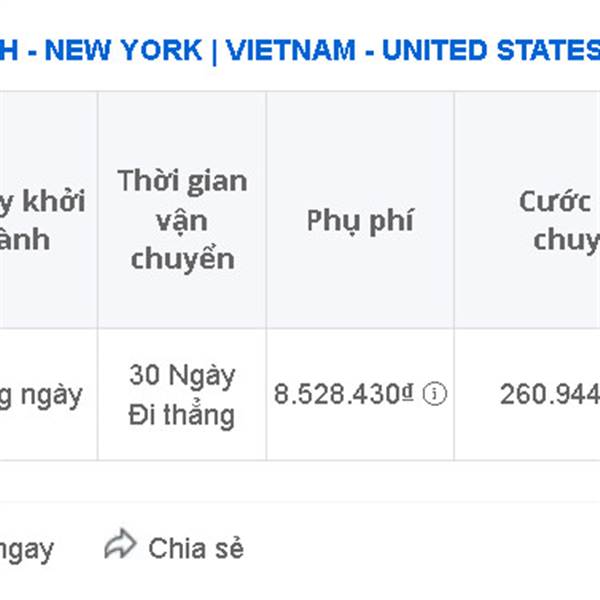This screenshot has width=600, height=600.
Task: Click the 260.944 freight cost value
Action: click(550, 394)
